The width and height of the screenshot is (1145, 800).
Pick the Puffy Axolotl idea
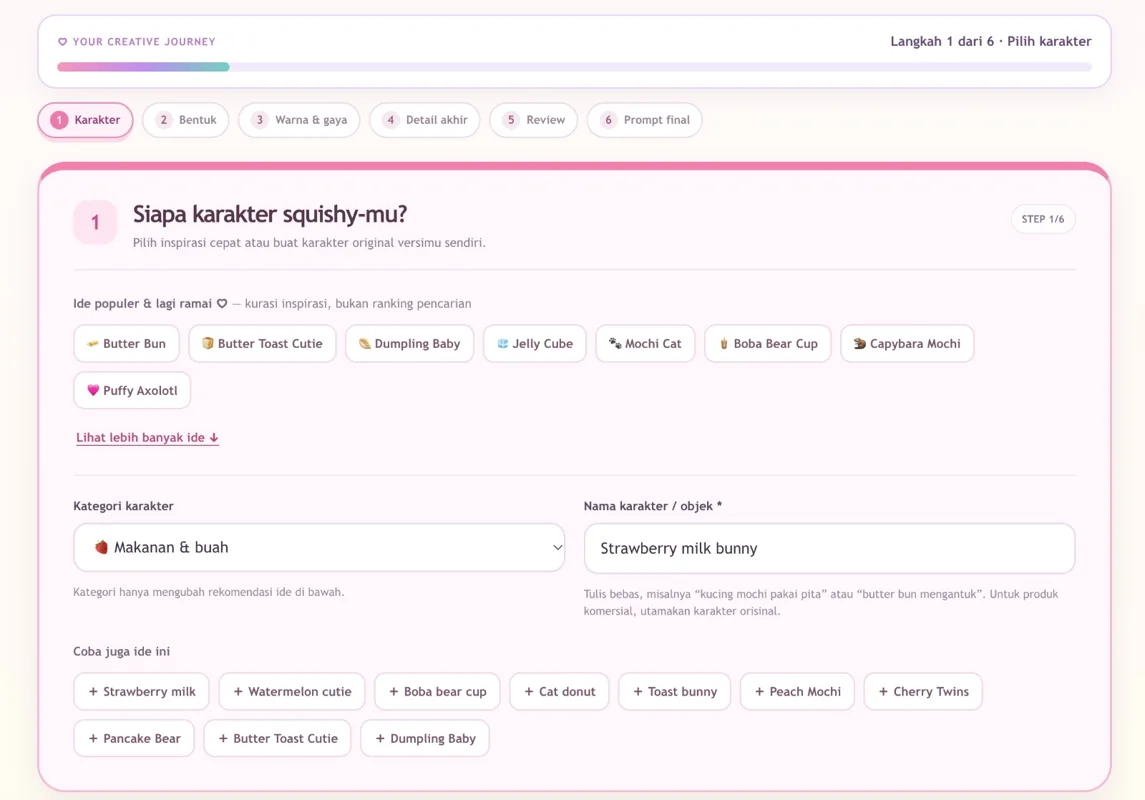point(132,391)
